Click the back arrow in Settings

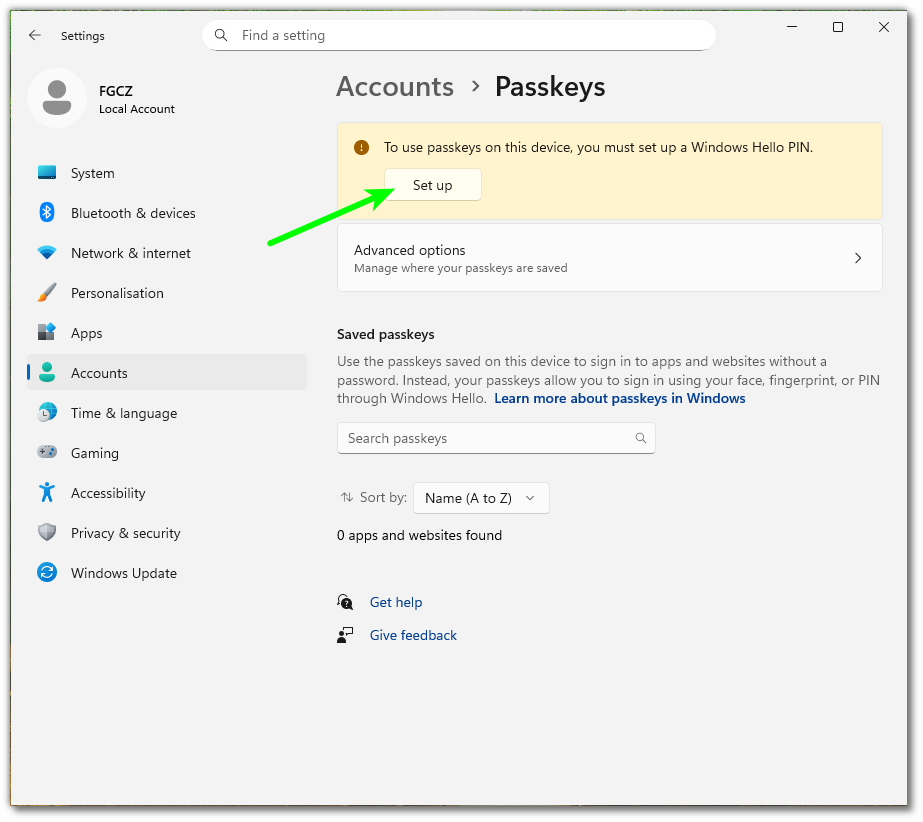(x=35, y=35)
